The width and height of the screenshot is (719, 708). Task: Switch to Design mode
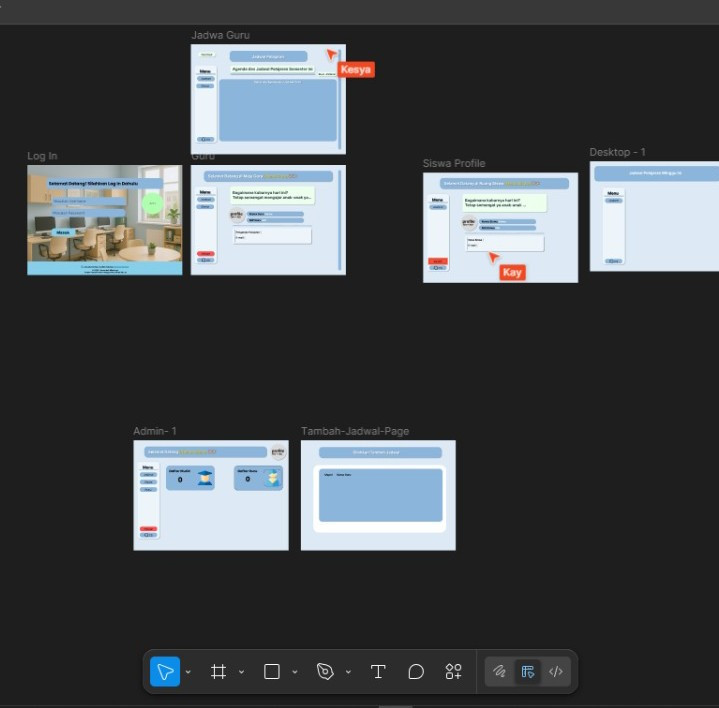pyautogui.click(x=528, y=672)
